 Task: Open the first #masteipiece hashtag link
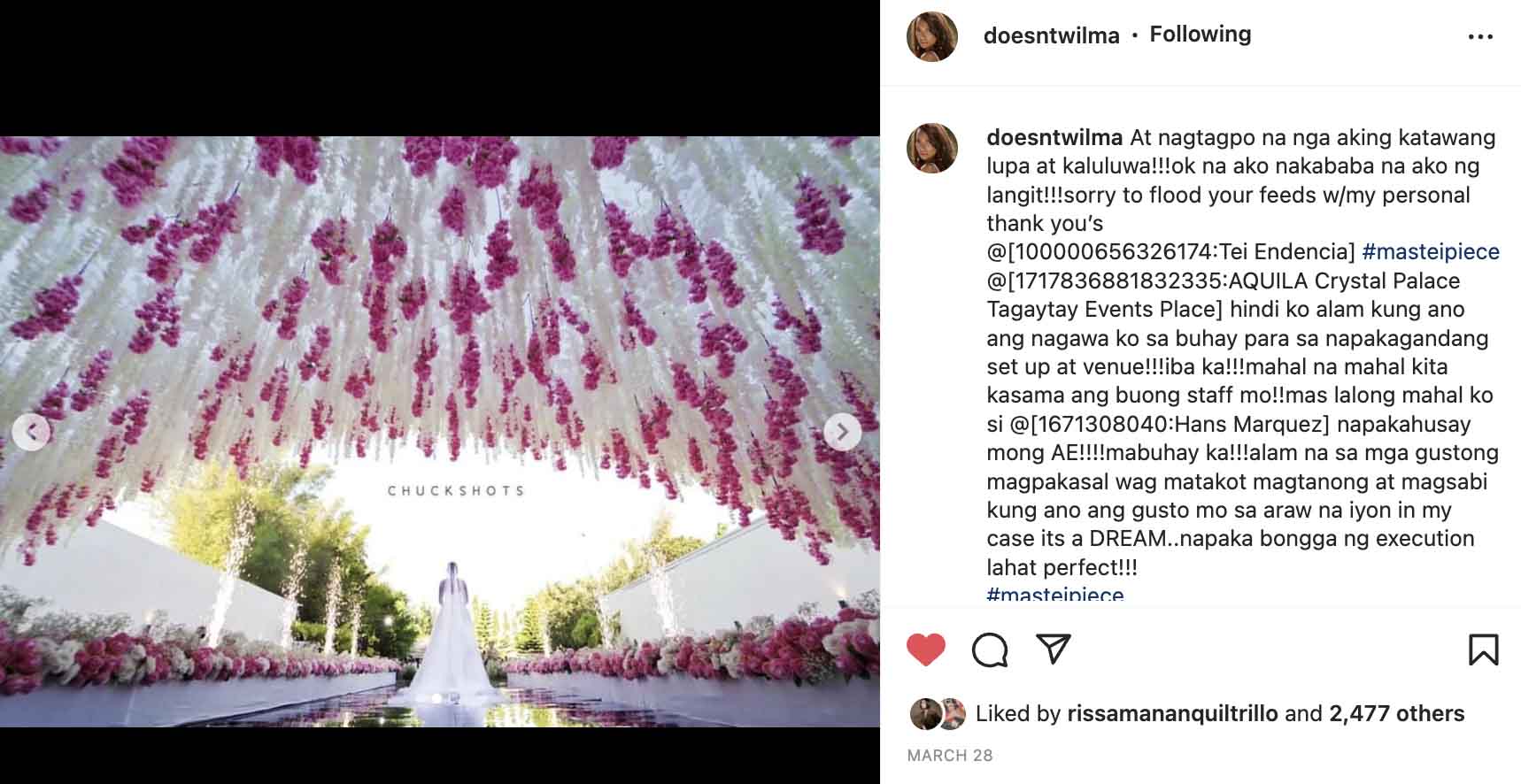(x=1431, y=252)
